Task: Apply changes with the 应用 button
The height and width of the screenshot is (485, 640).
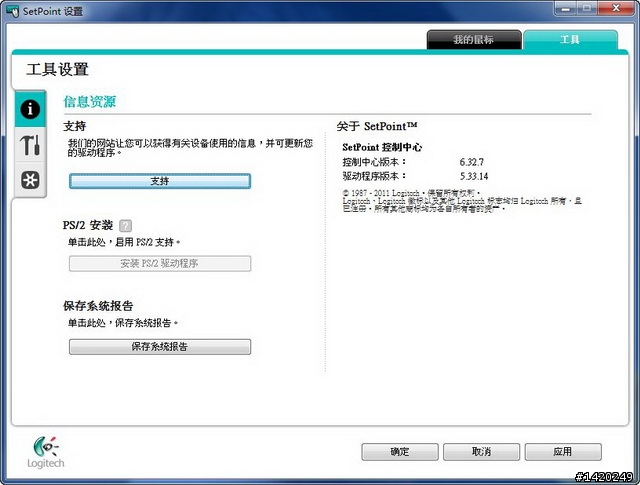Action: click(x=563, y=452)
